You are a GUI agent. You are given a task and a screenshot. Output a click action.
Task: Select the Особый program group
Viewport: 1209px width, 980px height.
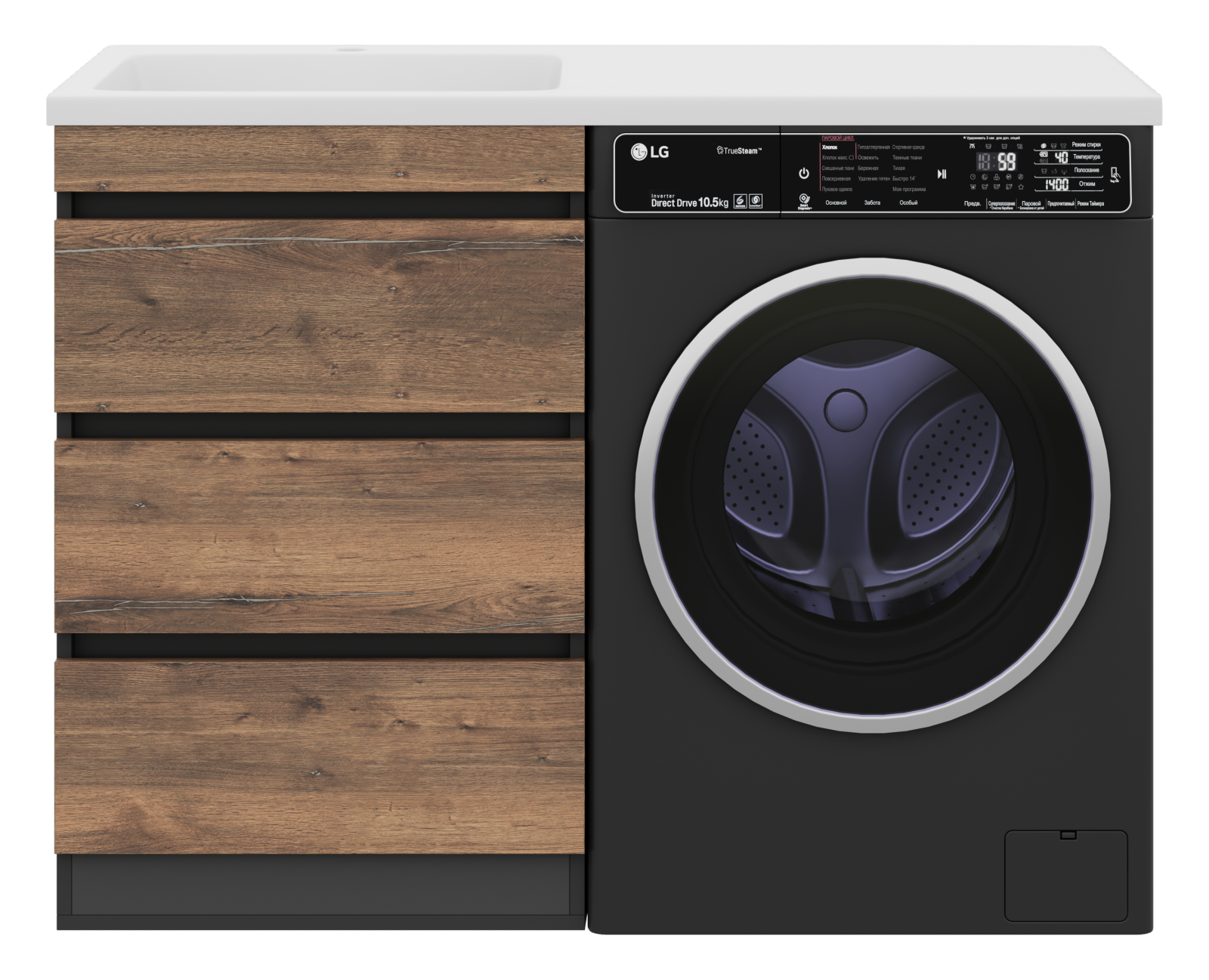pyautogui.click(x=908, y=203)
